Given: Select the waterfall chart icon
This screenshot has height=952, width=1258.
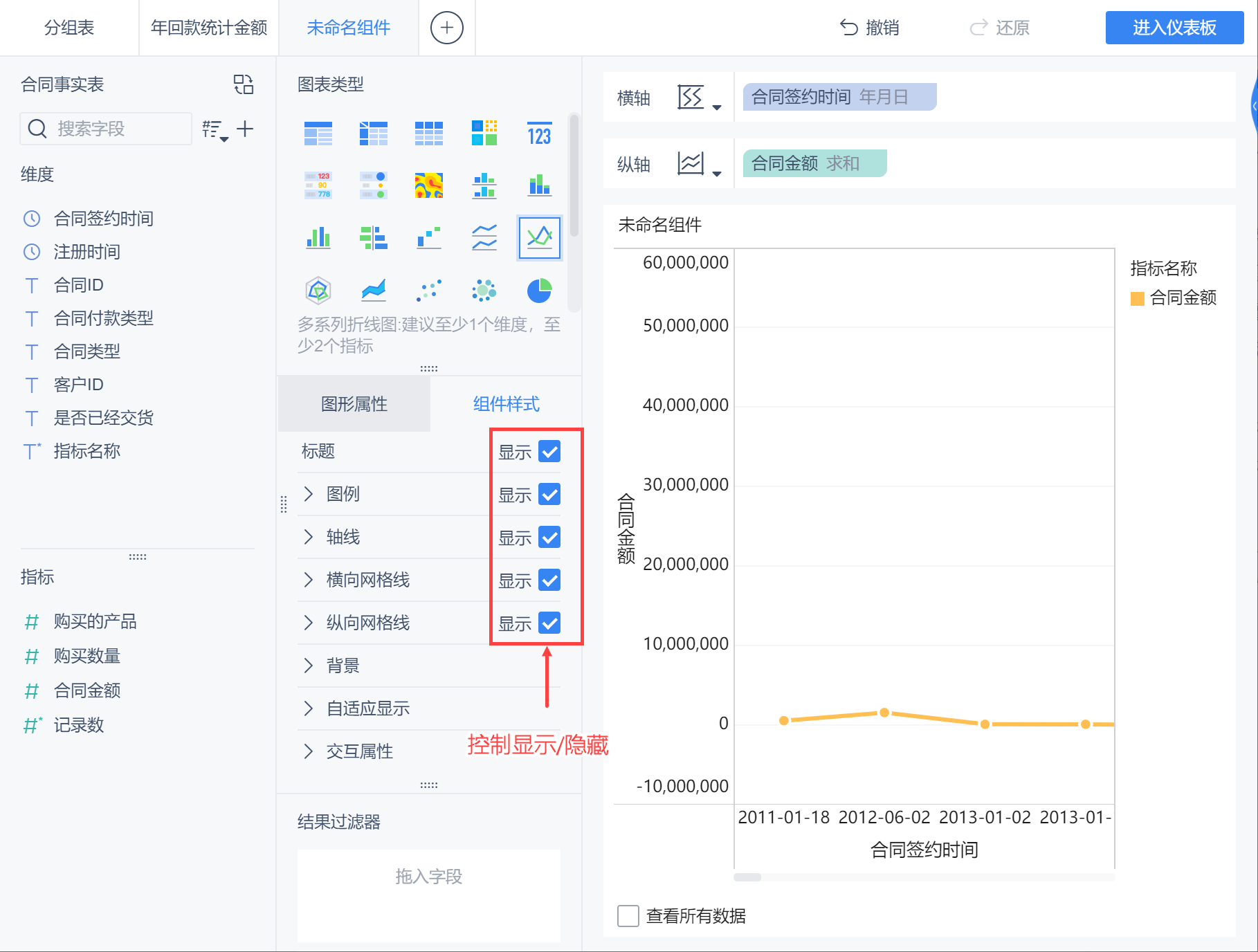Looking at the screenshot, I should 429,237.
